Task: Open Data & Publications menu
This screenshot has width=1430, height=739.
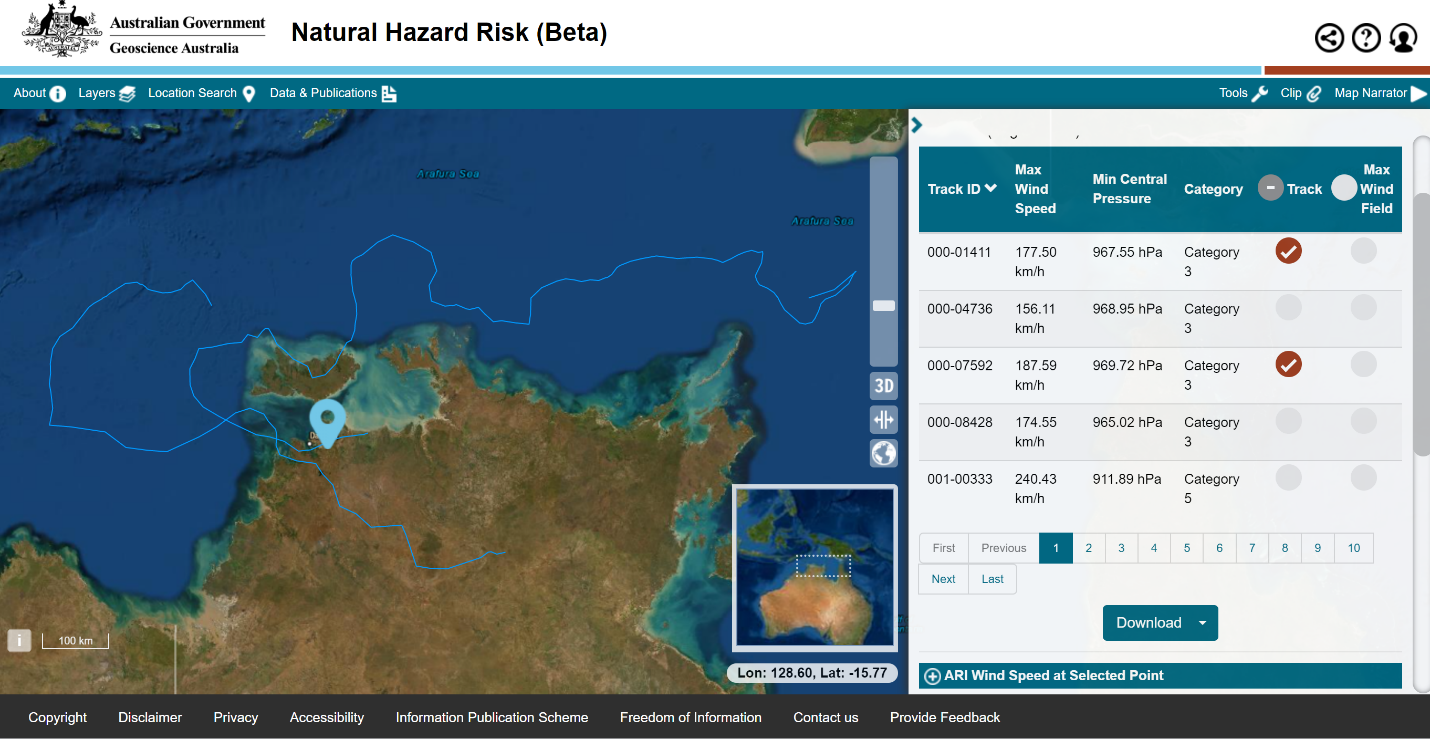Action: click(x=333, y=93)
